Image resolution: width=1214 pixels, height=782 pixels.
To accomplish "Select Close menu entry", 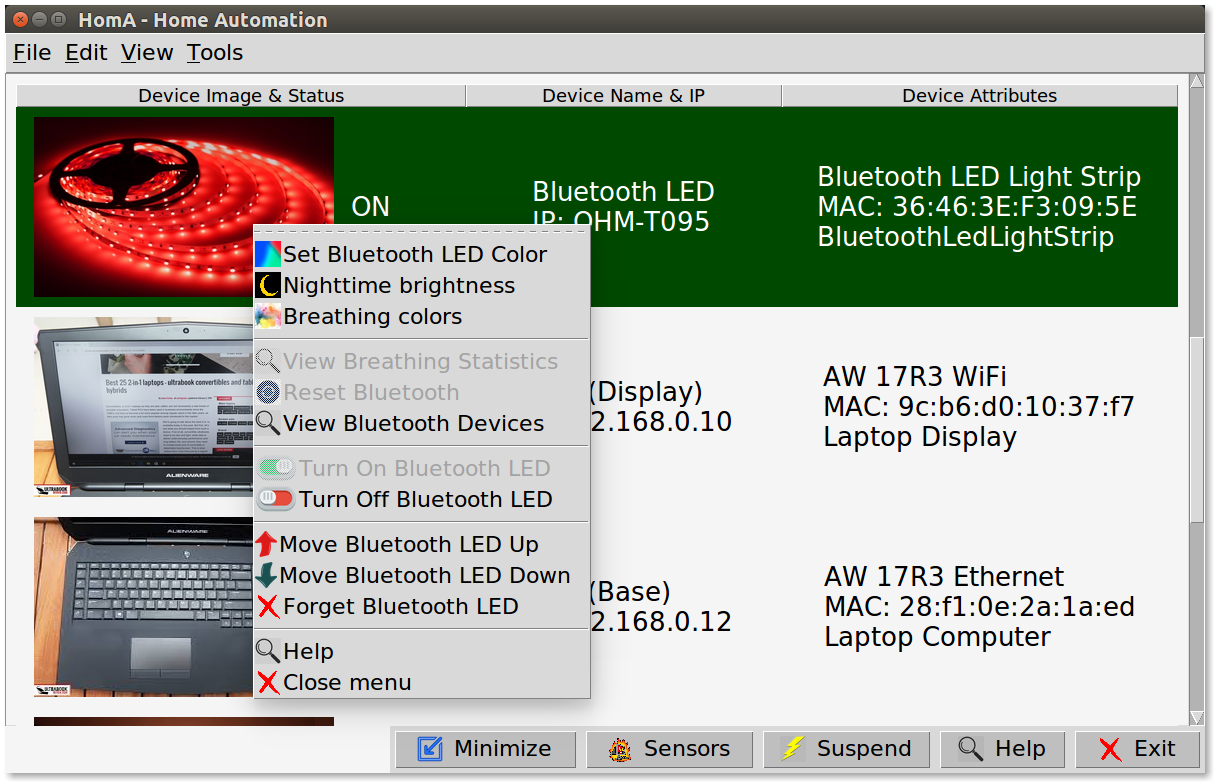I will point(421,683).
